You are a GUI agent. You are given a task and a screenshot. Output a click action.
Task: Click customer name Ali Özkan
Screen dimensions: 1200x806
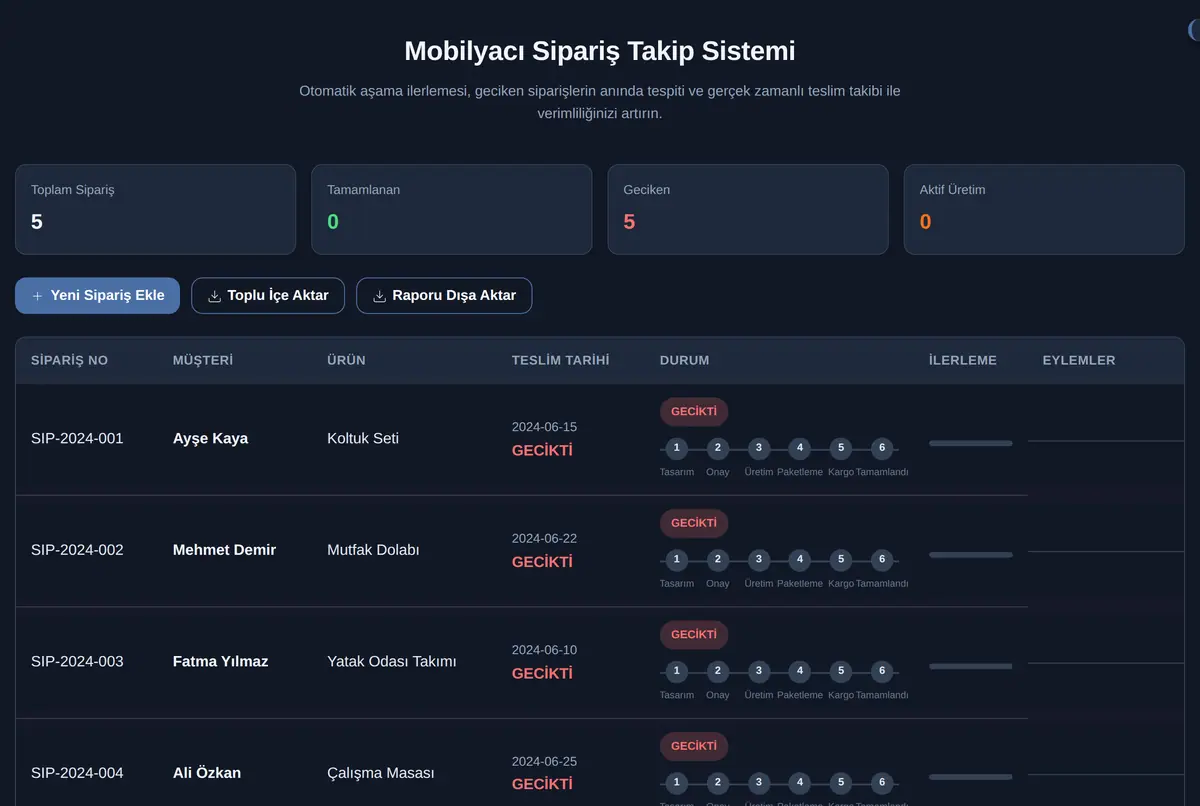pos(207,773)
